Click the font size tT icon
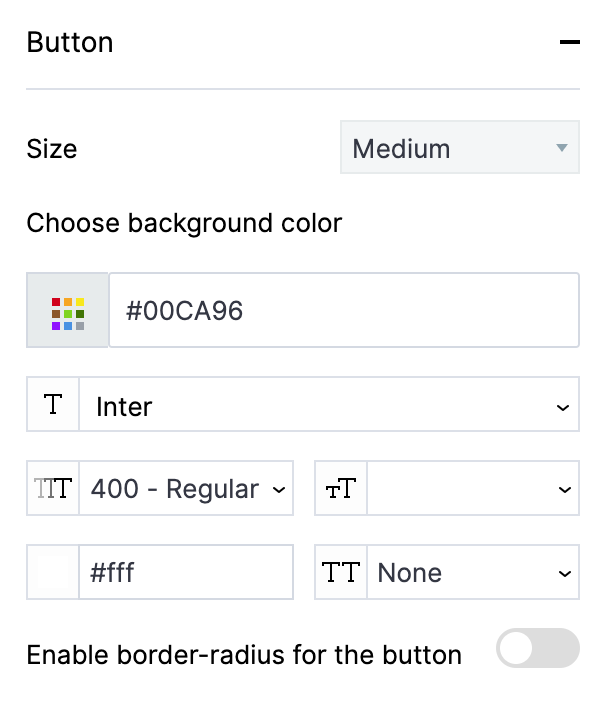The width and height of the screenshot is (608, 702). (341, 489)
